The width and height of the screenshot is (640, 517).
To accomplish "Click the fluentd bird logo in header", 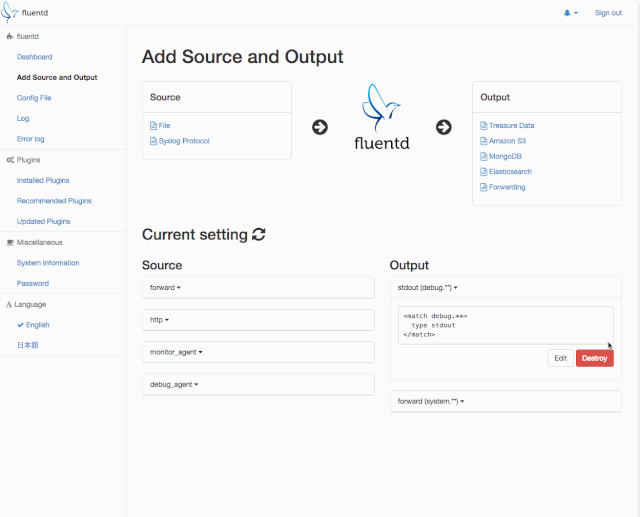I will coord(10,12).
